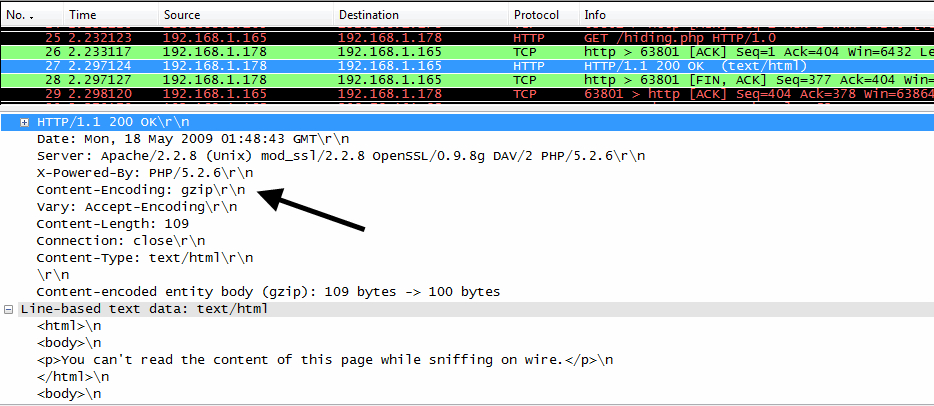This screenshot has width=934, height=406.
Task: Collapse the Line-based text data section
Action: pos(8,309)
